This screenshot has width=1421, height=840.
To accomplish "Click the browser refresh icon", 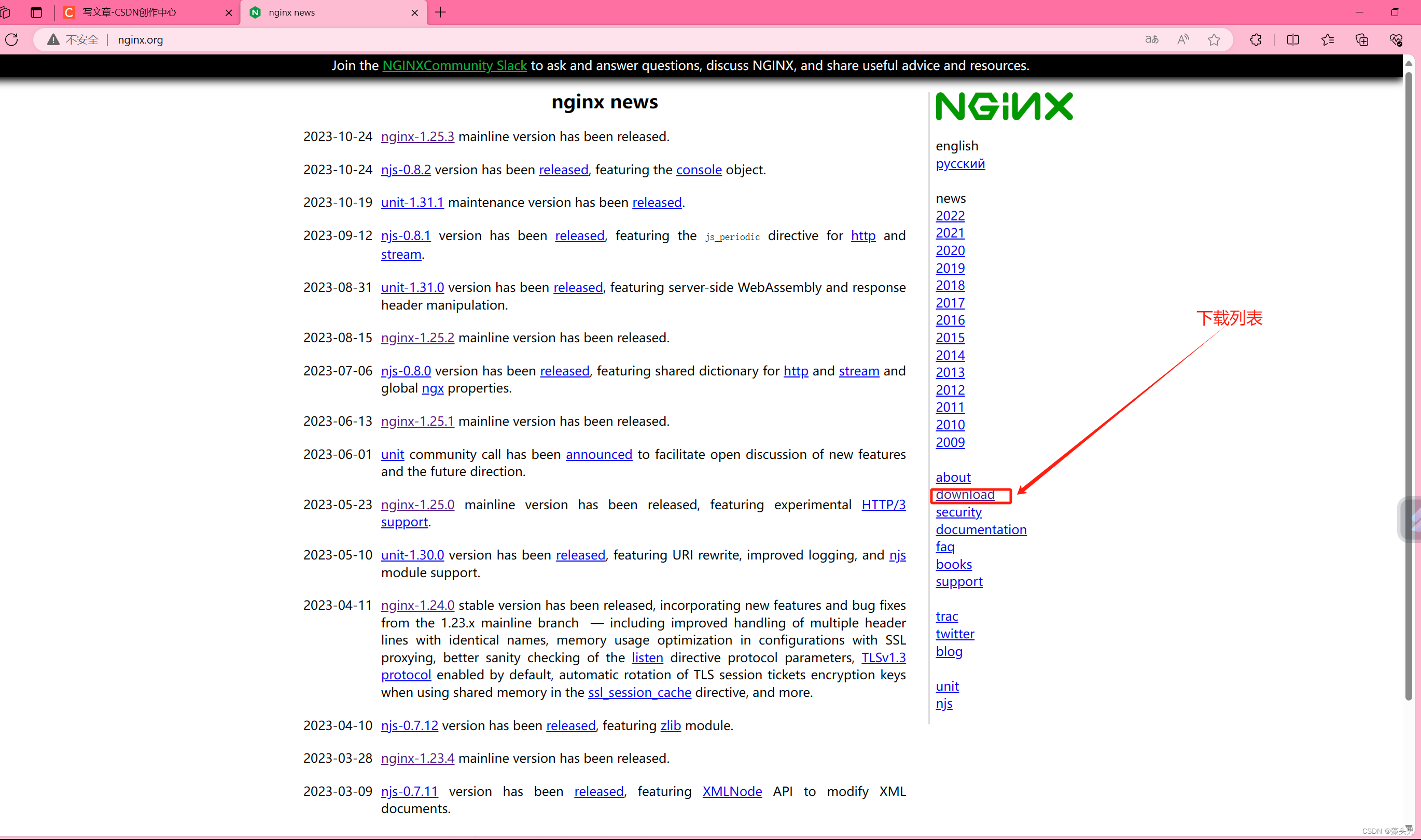I will 12,39.
